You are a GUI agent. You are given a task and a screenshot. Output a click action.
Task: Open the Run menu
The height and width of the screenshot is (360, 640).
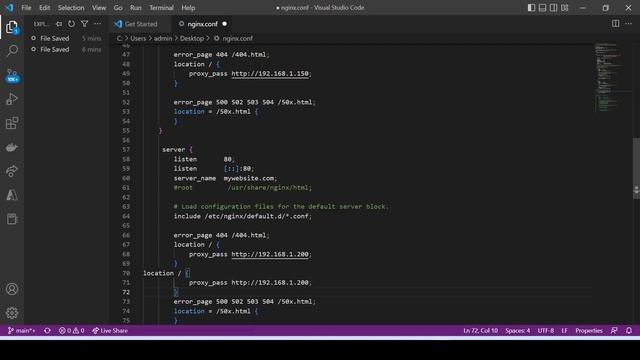click(x=136, y=8)
